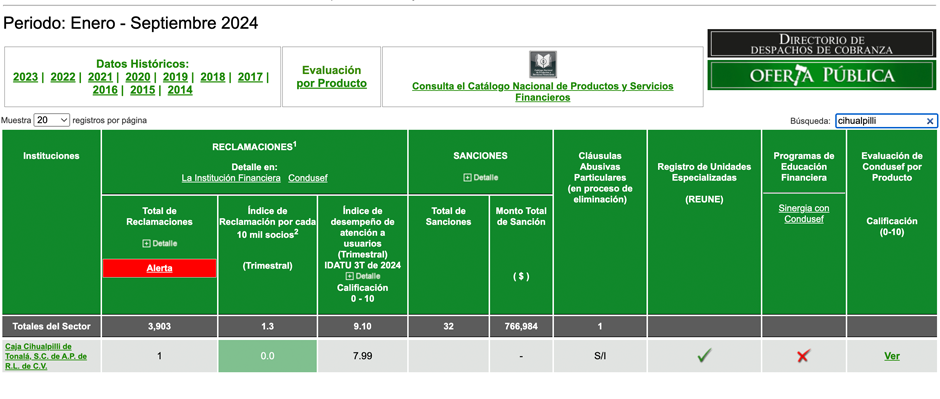Open Evaluación por Producto link

pos(332,77)
